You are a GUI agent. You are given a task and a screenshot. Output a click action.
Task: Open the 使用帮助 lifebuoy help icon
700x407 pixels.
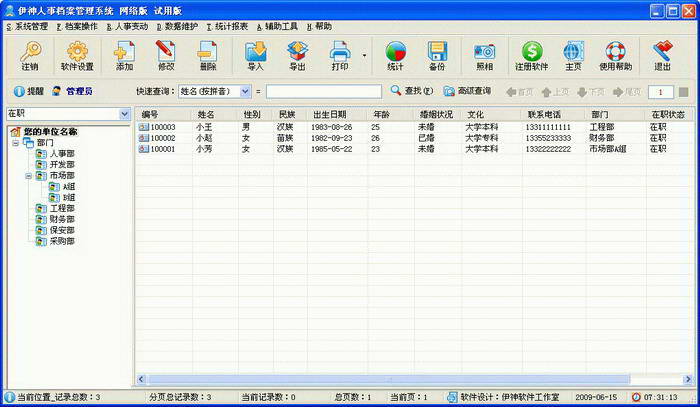pos(617,56)
